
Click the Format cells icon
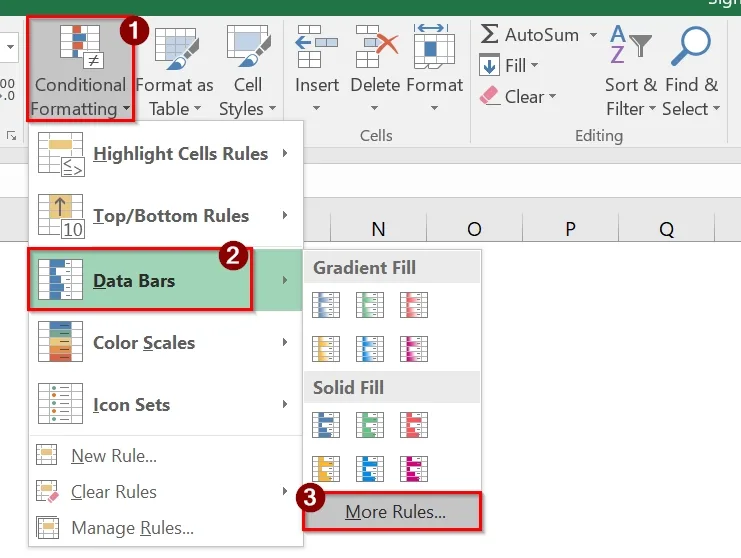(434, 46)
